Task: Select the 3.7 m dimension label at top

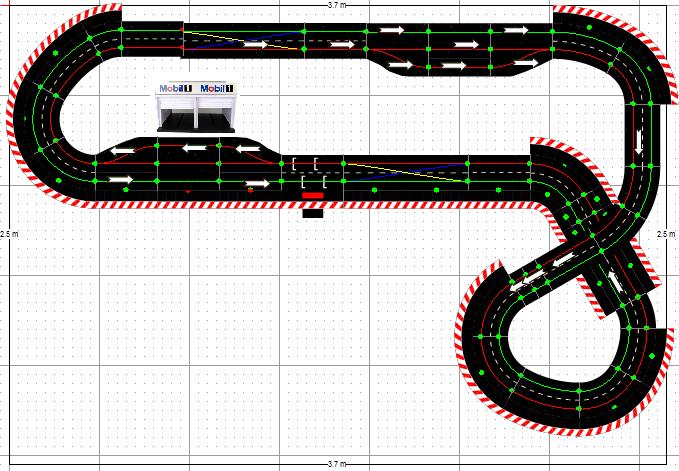Action: 338,5
